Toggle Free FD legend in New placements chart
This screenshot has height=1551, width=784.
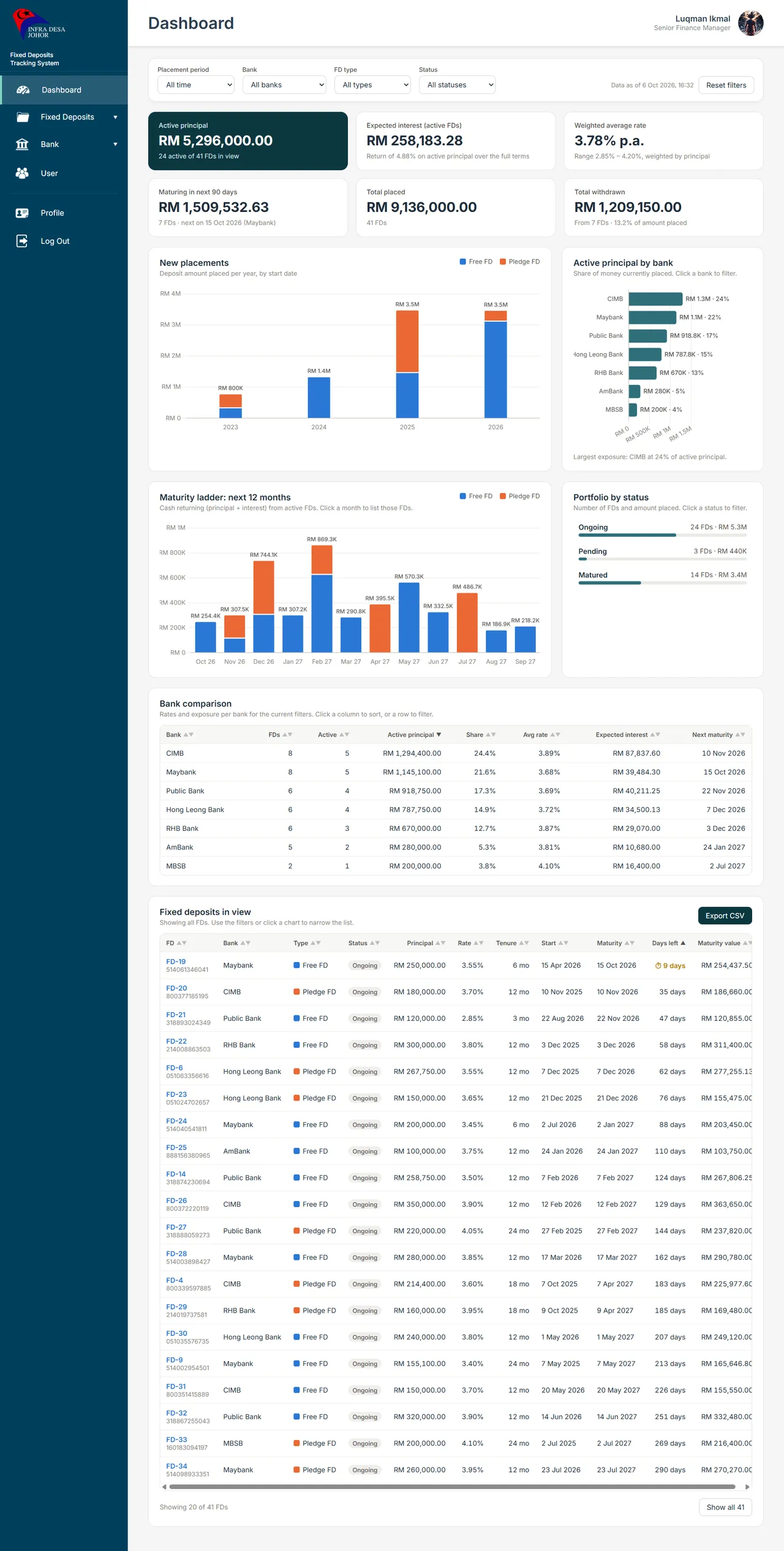coord(476,262)
